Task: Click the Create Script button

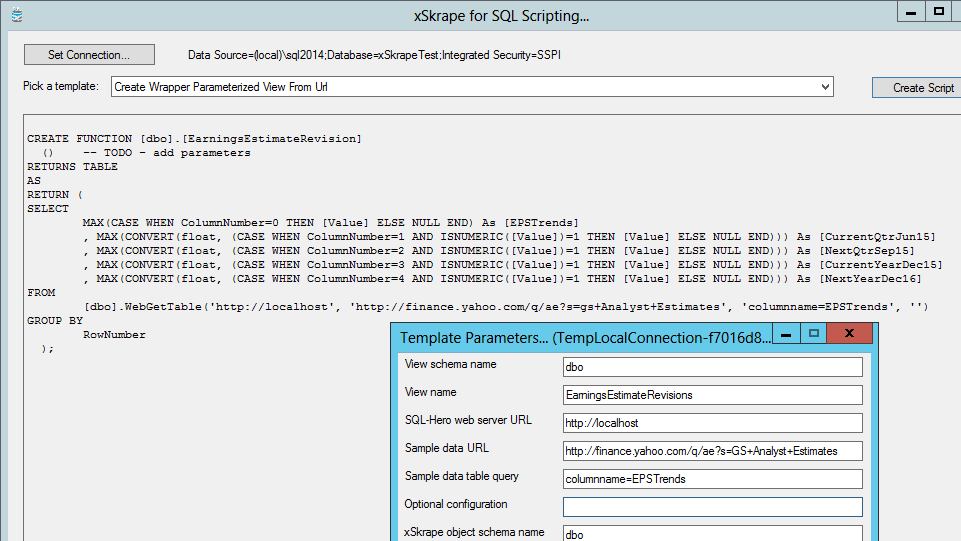Action: 918,88
